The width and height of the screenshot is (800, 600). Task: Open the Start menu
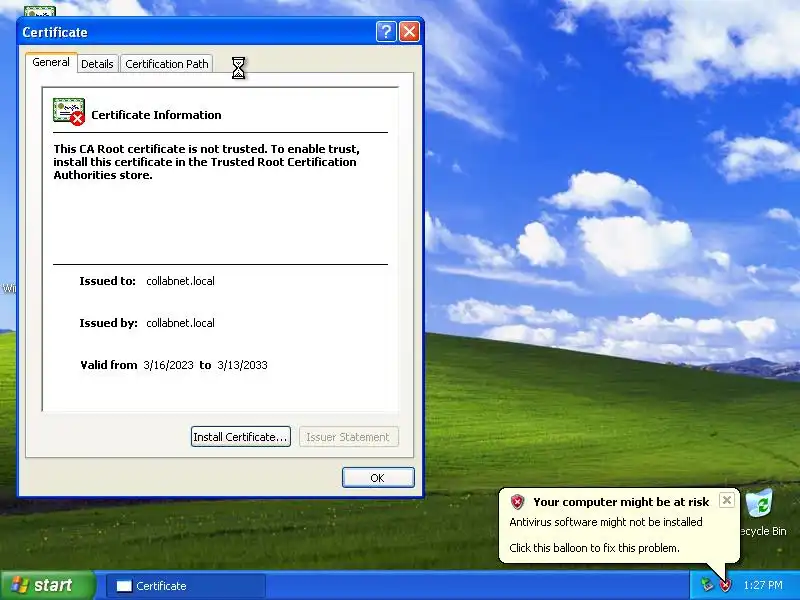pyautogui.click(x=47, y=585)
